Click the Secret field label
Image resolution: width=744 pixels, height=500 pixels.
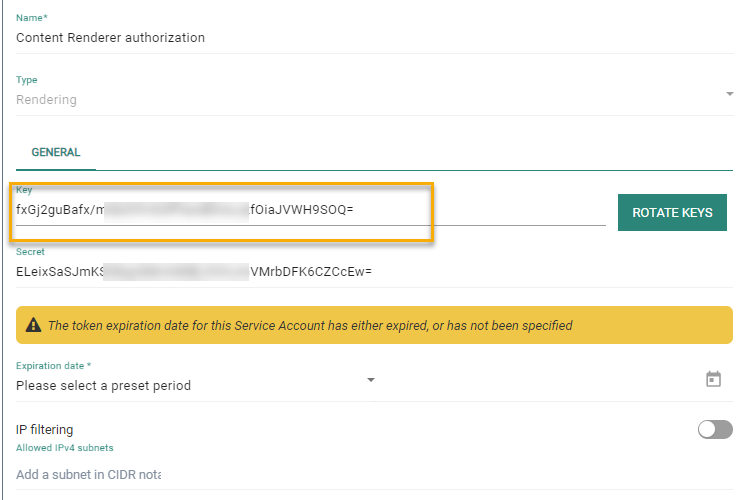pos(30,252)
